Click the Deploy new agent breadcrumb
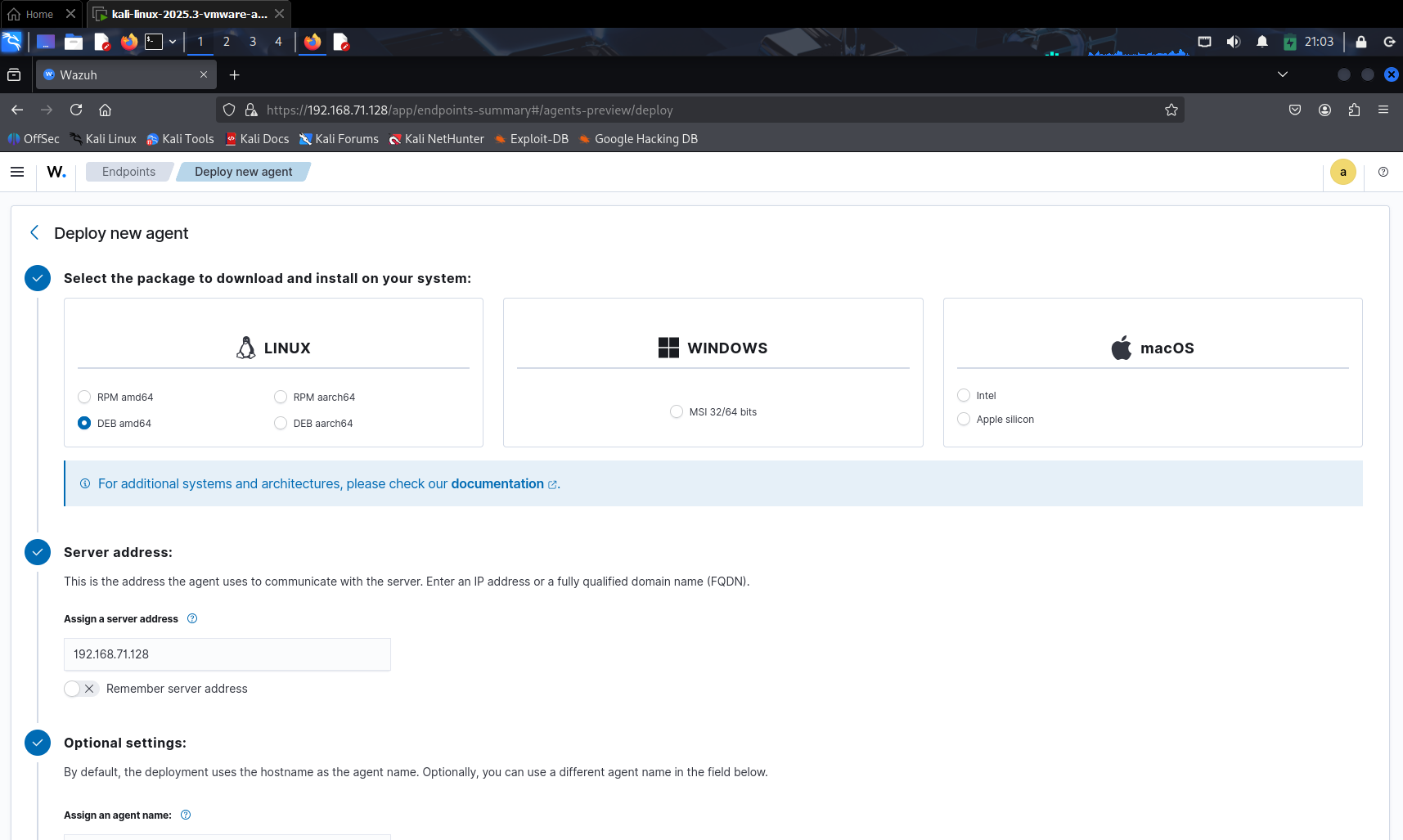Screen dimensions: 1403x840 pos(243,172)
